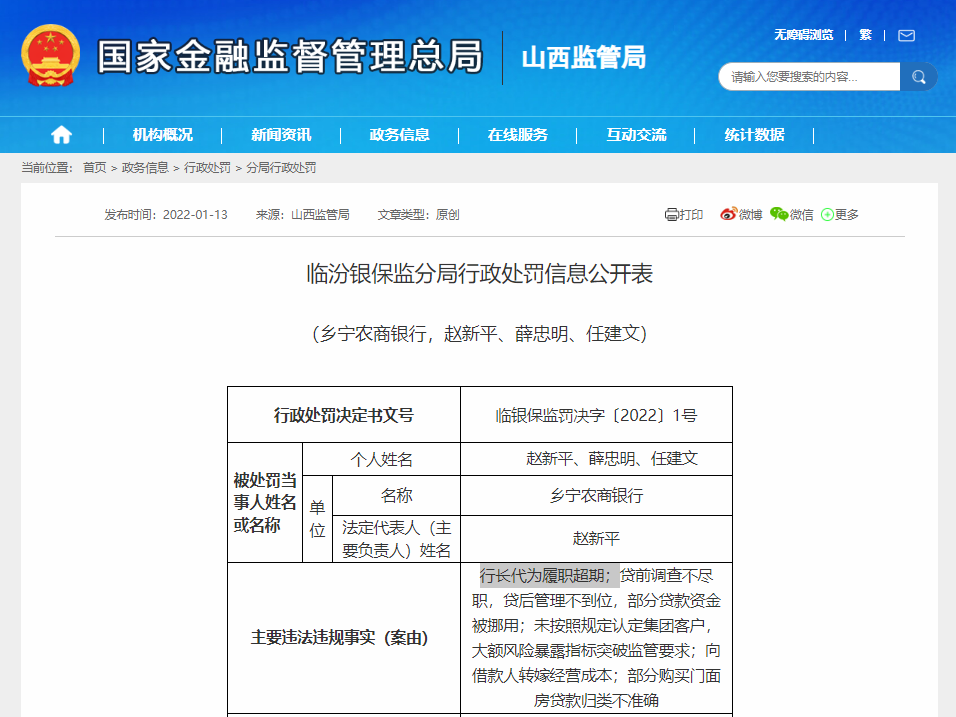The width and height of the screenshot is (956, 717).
Task: Switch to traditional Chinese with 繁
Action: [x=865, y=35]
